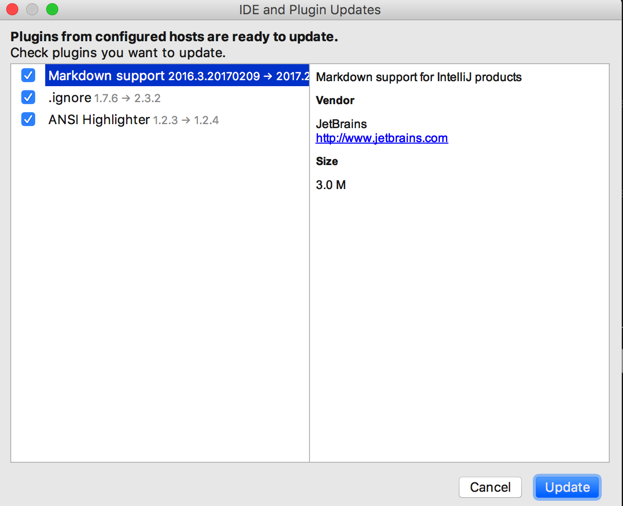Click the minimize window button
The height and width of the screenshot is (506, 623).
coord(32,10)
